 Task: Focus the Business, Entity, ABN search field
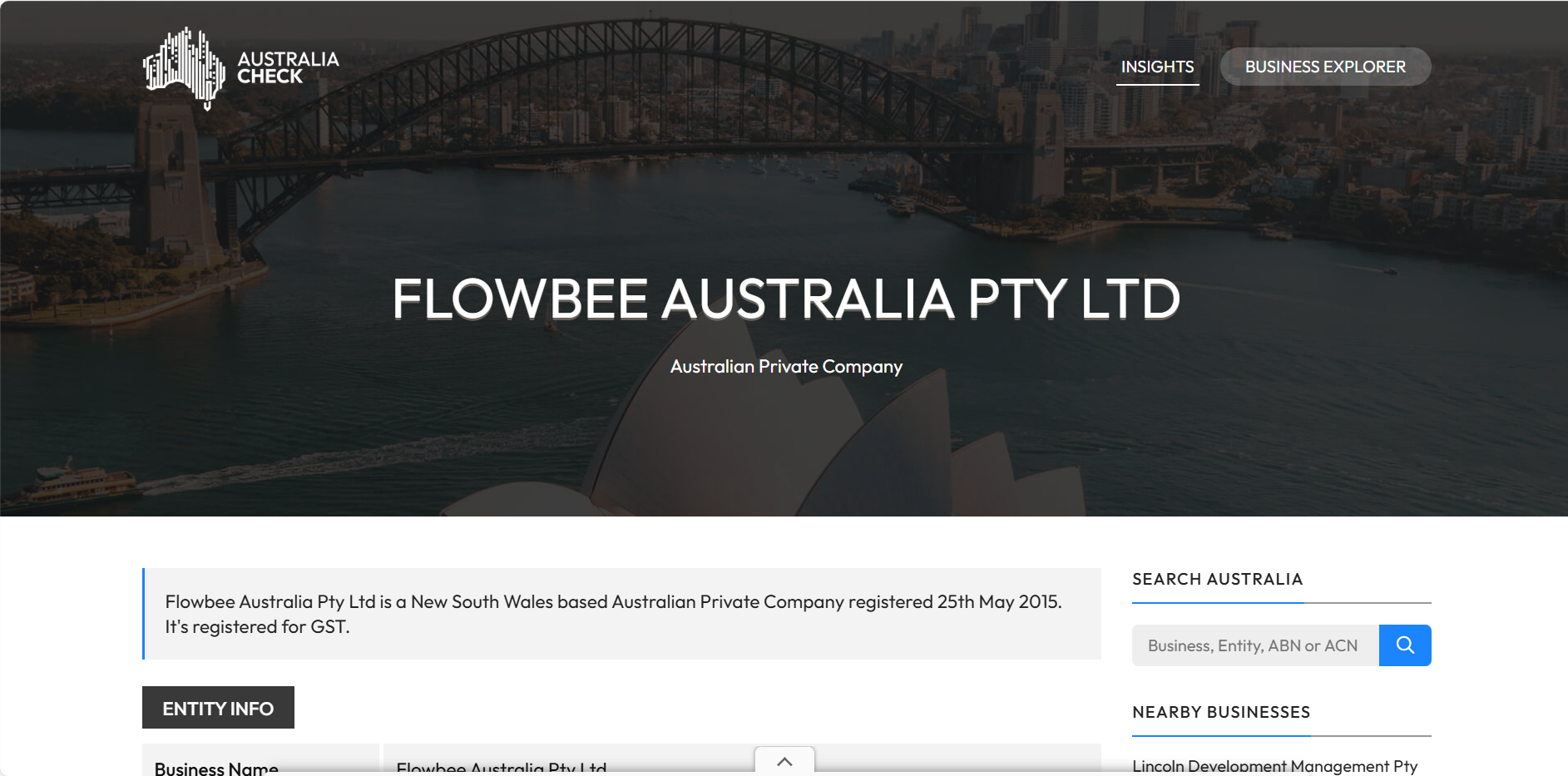[x=1254, y=645]
